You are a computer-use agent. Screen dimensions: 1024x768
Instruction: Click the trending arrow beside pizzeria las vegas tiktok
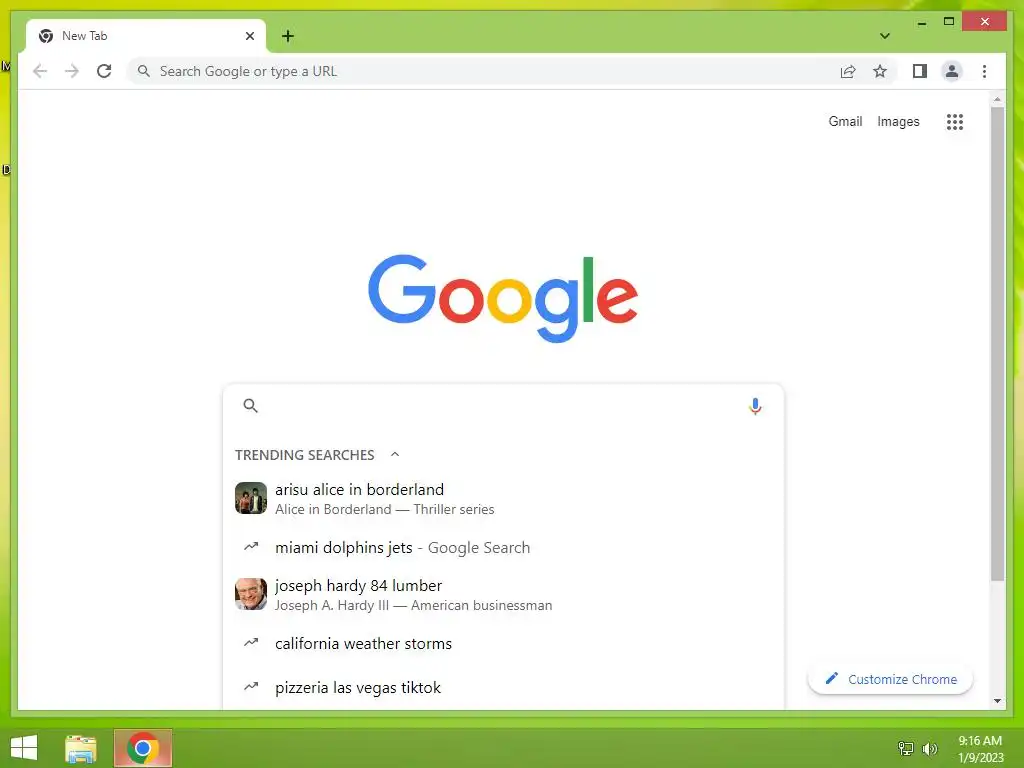click(251, 686)
